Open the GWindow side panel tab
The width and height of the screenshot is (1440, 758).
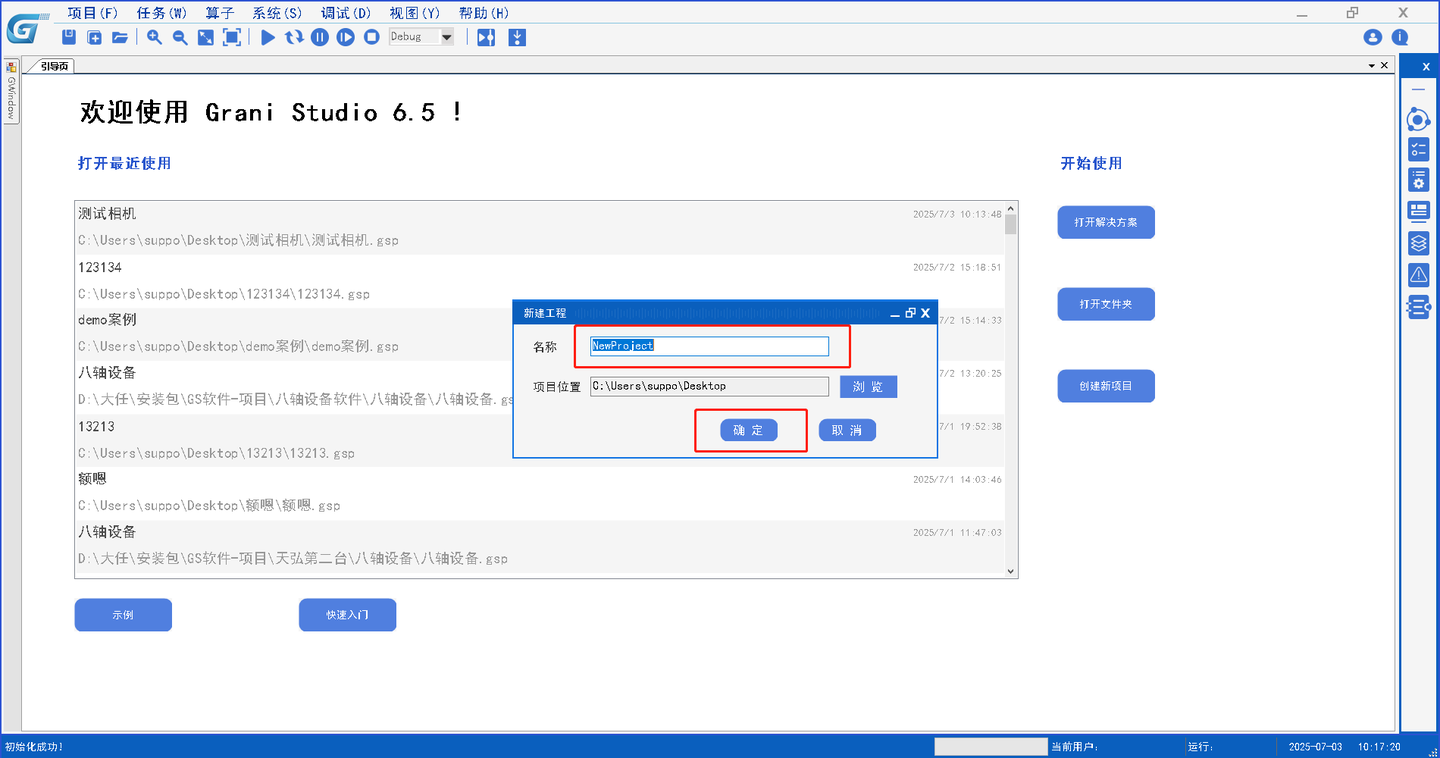[12, 98]
